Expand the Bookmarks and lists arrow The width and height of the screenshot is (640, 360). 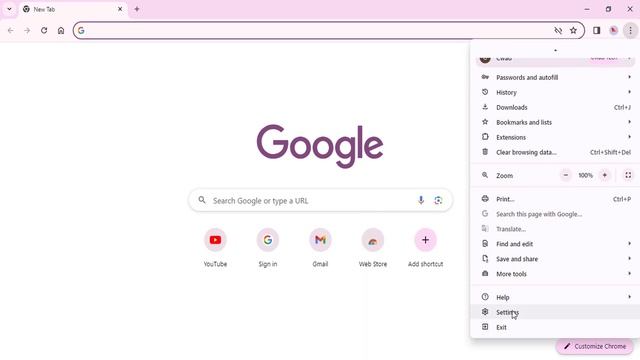(629, 122)
